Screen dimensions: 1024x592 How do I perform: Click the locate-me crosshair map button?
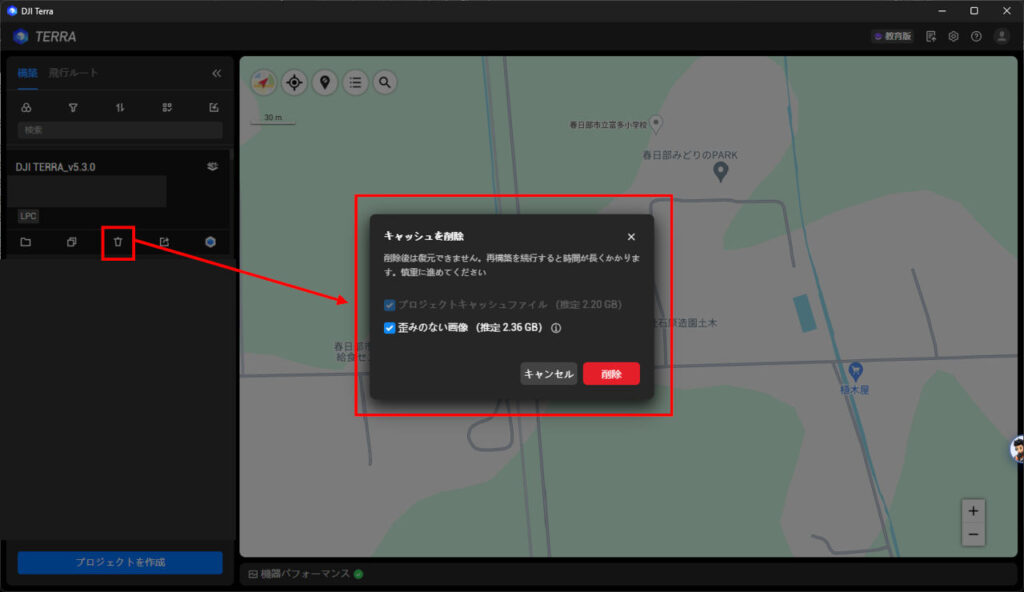tap(295, 82)
